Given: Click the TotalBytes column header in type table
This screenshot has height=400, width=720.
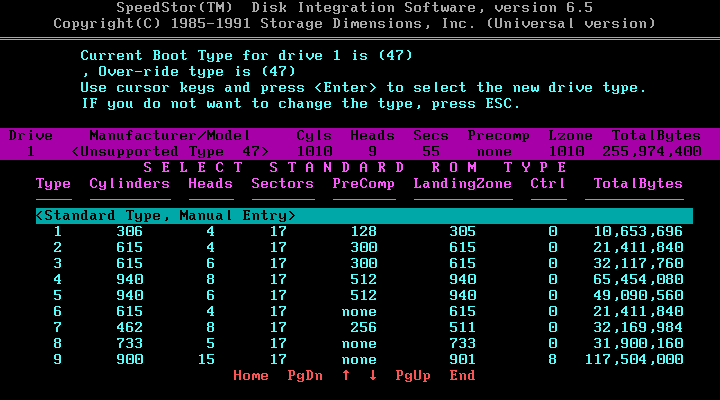Looking at the screenshot, I should [x=638, y=184].
